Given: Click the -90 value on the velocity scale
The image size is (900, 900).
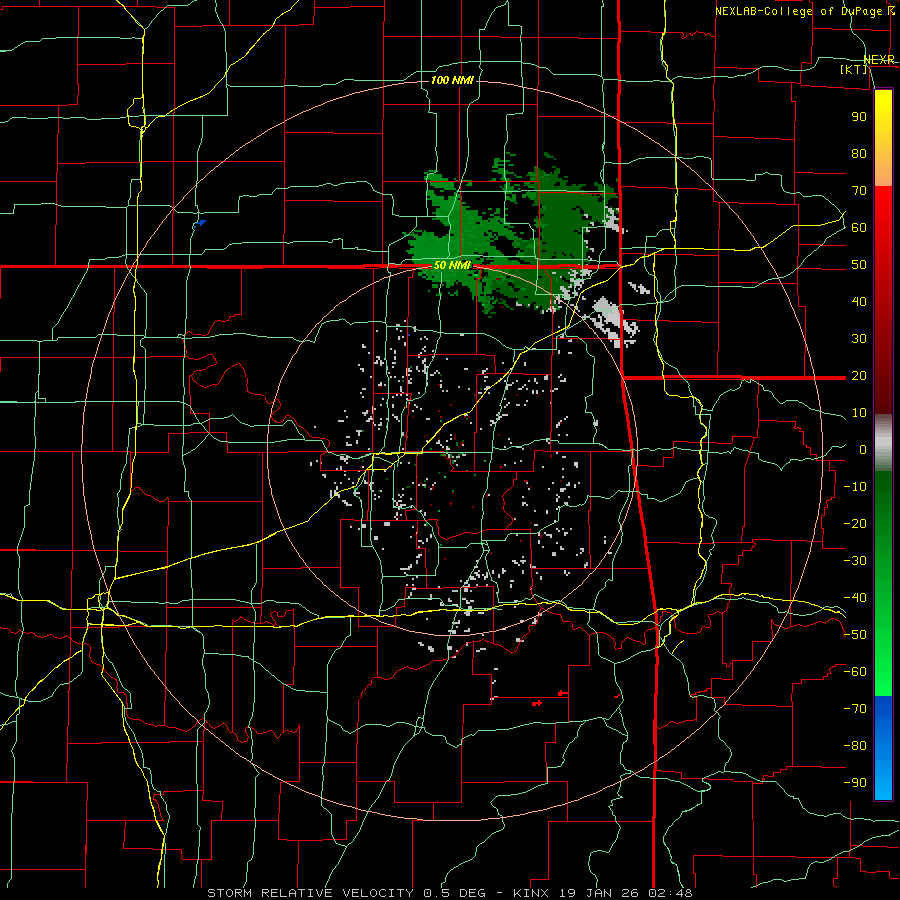Looking at the screenshot, I should (x=855, y=783).
